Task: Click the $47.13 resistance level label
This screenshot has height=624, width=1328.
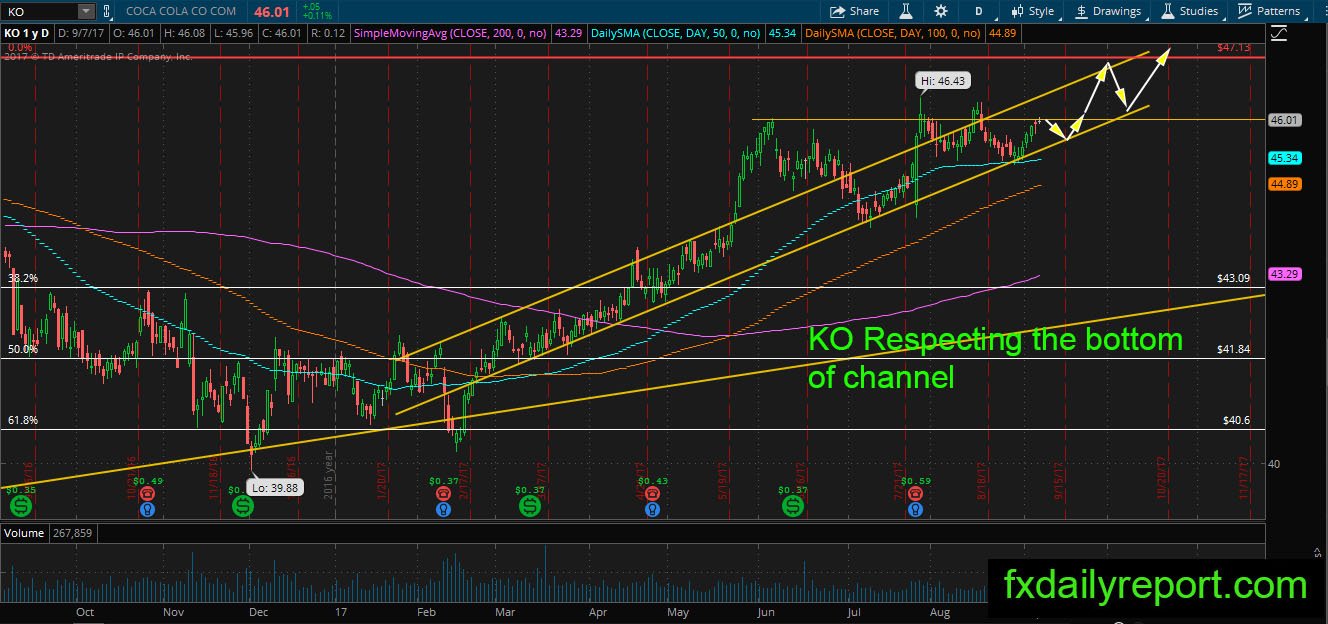Action: [x=1234, y=48]
